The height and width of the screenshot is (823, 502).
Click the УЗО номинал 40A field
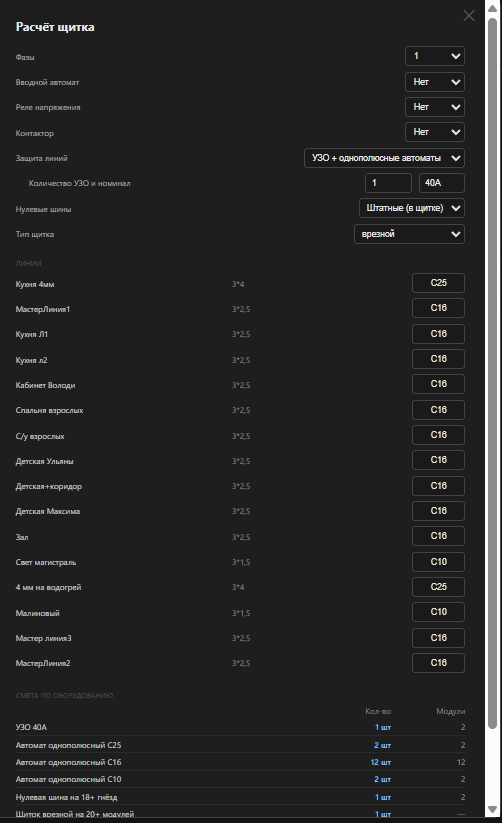pyautogui.click(x=442, y=183)
